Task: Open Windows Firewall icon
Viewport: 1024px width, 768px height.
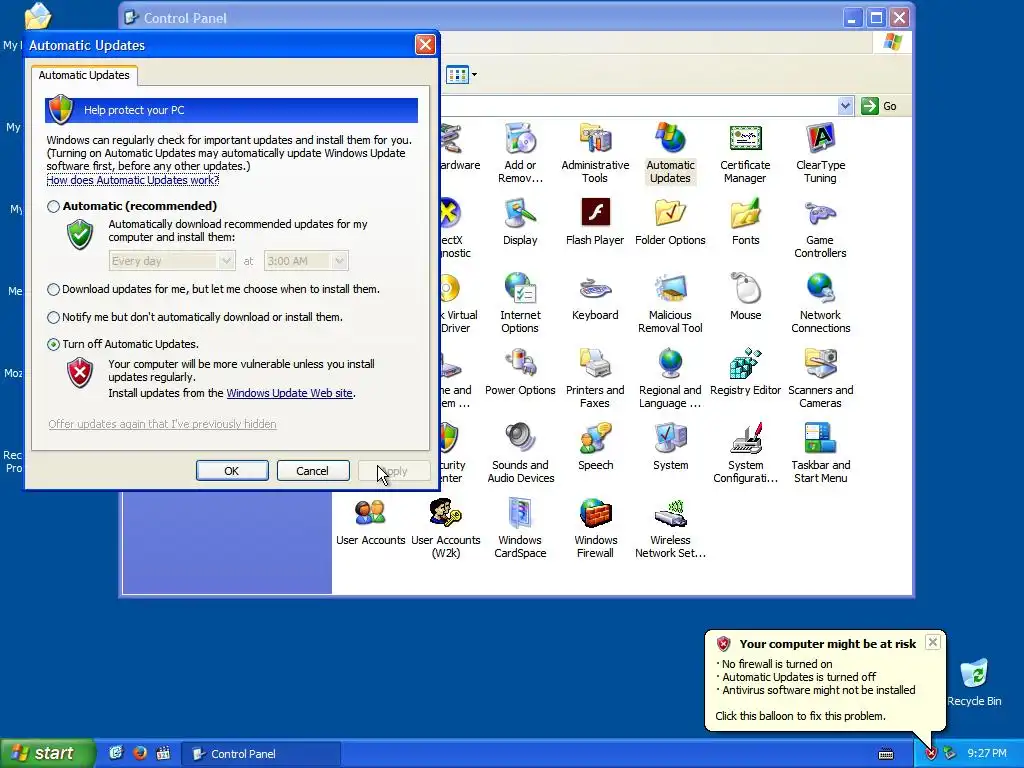Action: coord(595,528)
